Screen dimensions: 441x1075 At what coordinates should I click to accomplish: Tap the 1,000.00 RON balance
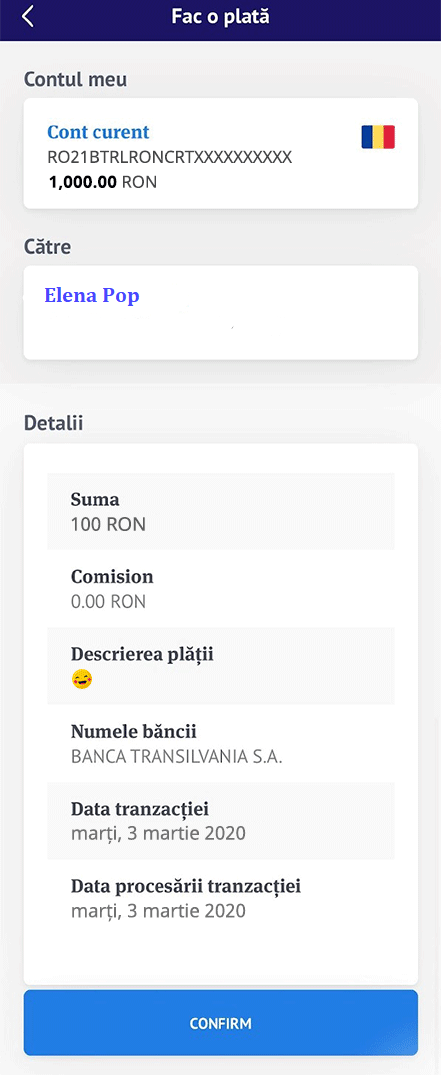pyautogui.click(x=102, y=182)
